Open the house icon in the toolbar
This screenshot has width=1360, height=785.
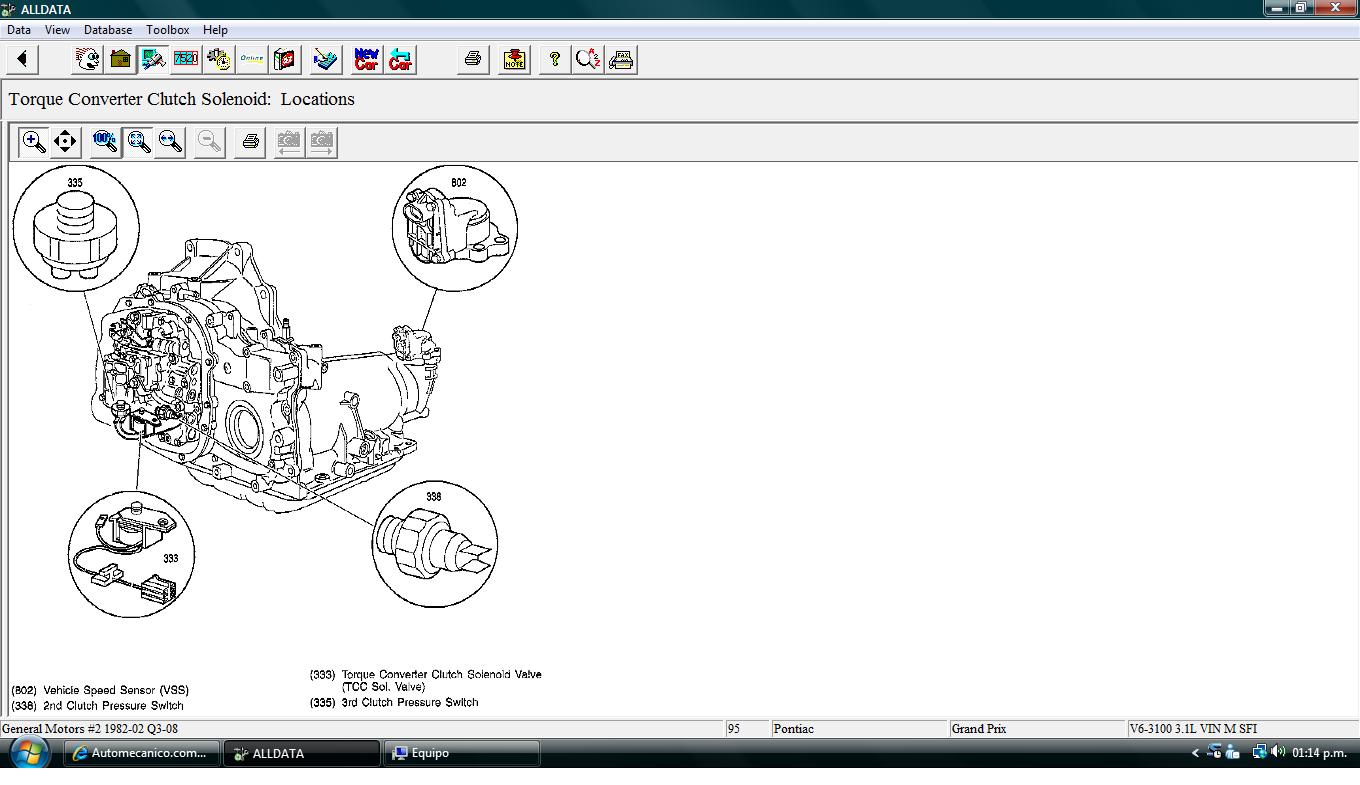click(121, 59)
